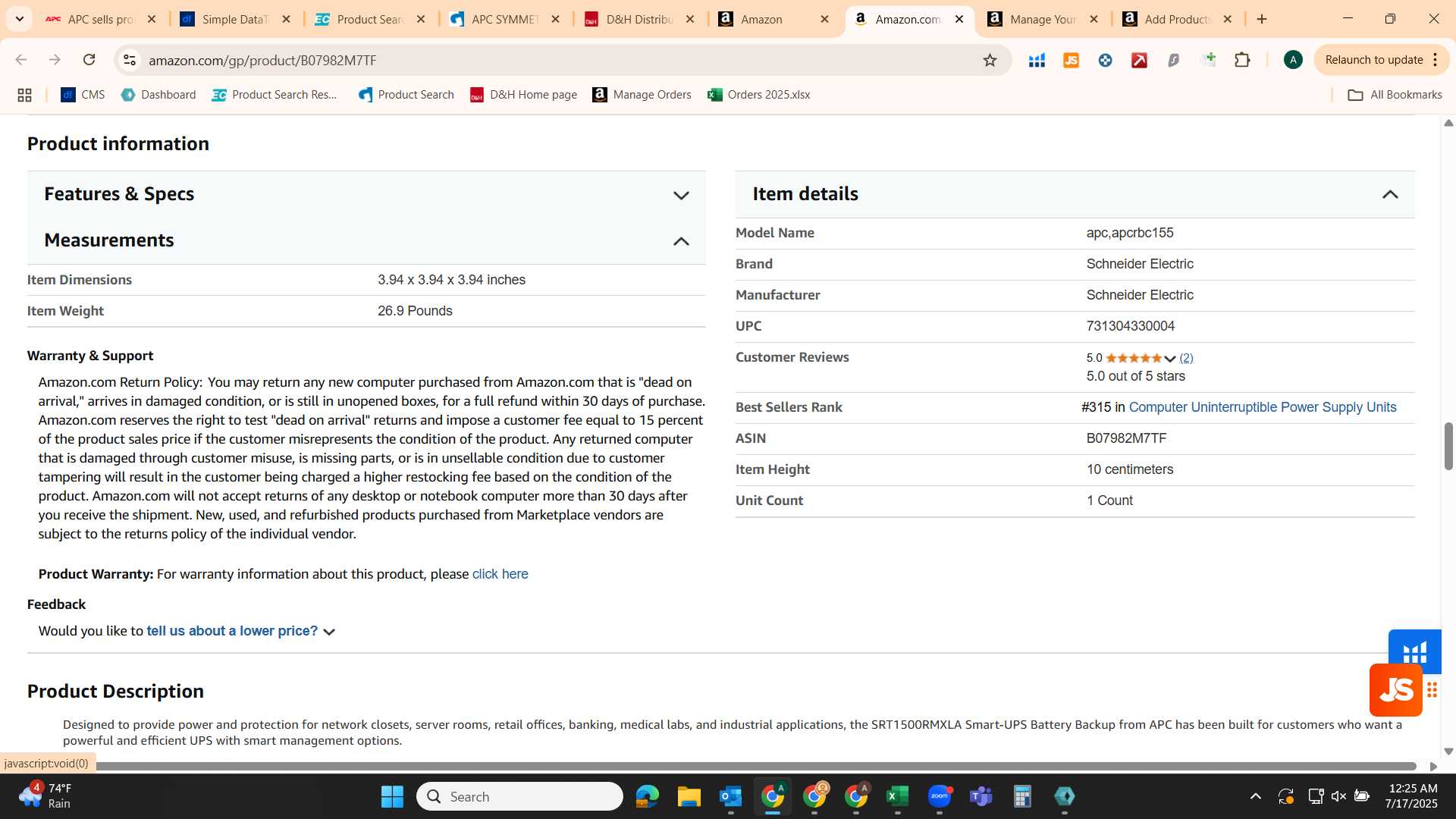Open weather widget showing 74°F Rain
This screenshot has height=819, width=1456.
[x=45, y=796]
